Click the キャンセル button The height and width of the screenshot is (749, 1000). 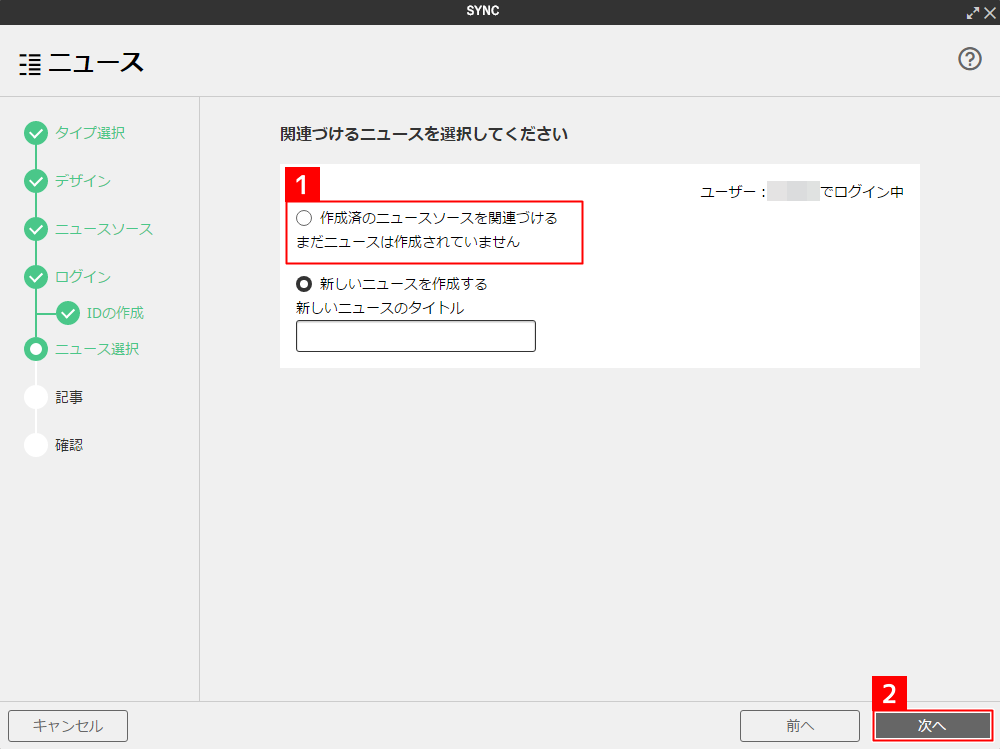[x=68, y=726]
